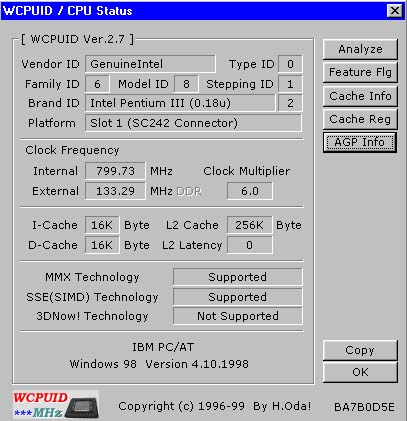407x421 pixels.
Task: Click the Analyze button
Action: tap(360, 49)
